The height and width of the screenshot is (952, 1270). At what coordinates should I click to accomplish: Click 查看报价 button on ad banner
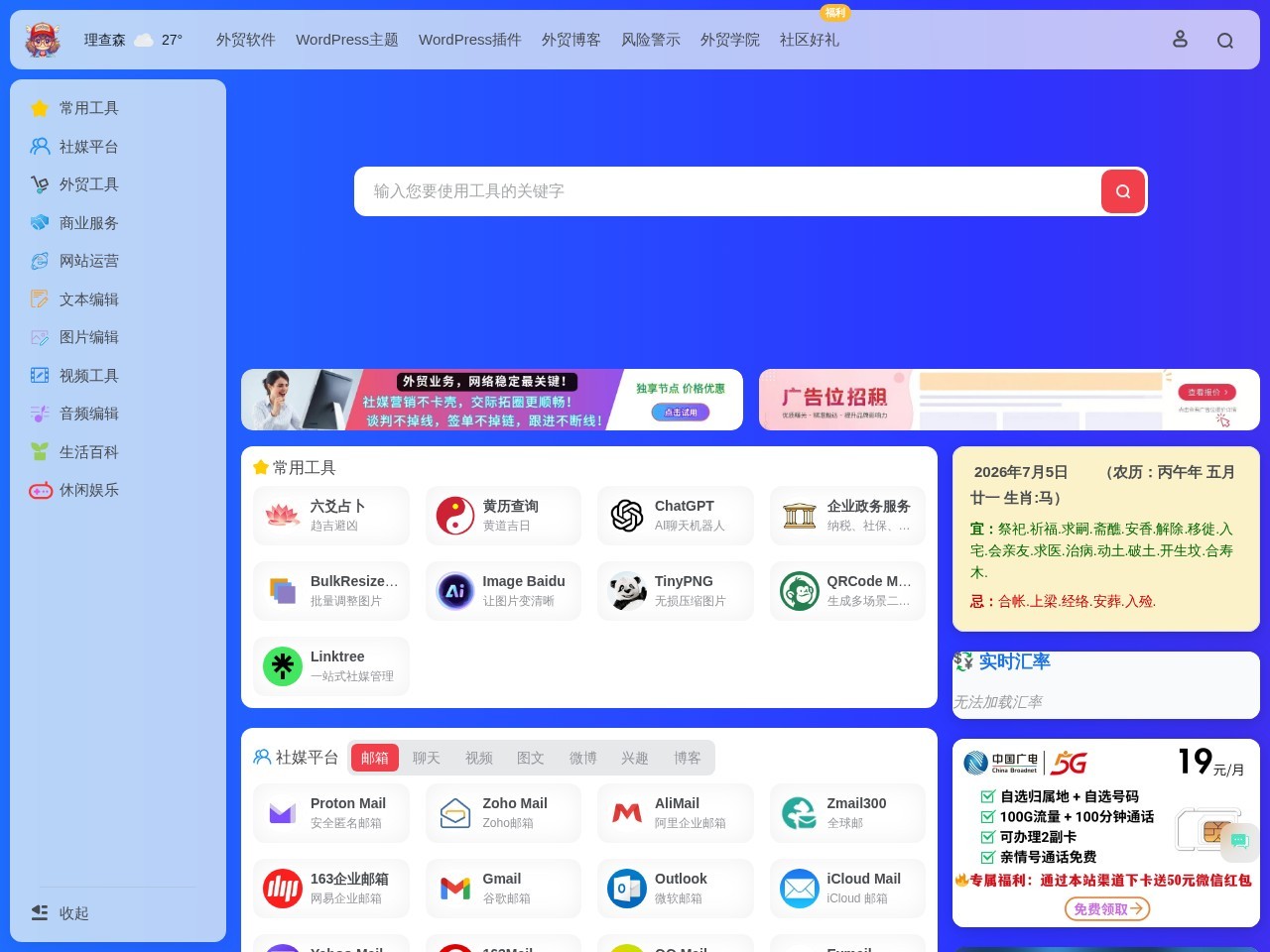(x=1206, y=393)
